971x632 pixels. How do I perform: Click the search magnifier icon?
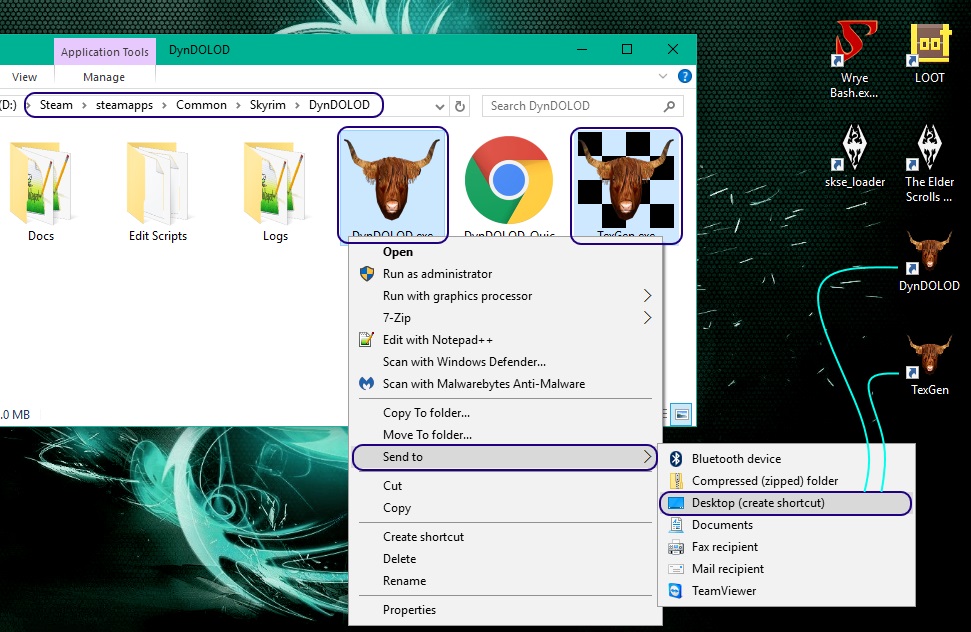[x=669, y=106]
